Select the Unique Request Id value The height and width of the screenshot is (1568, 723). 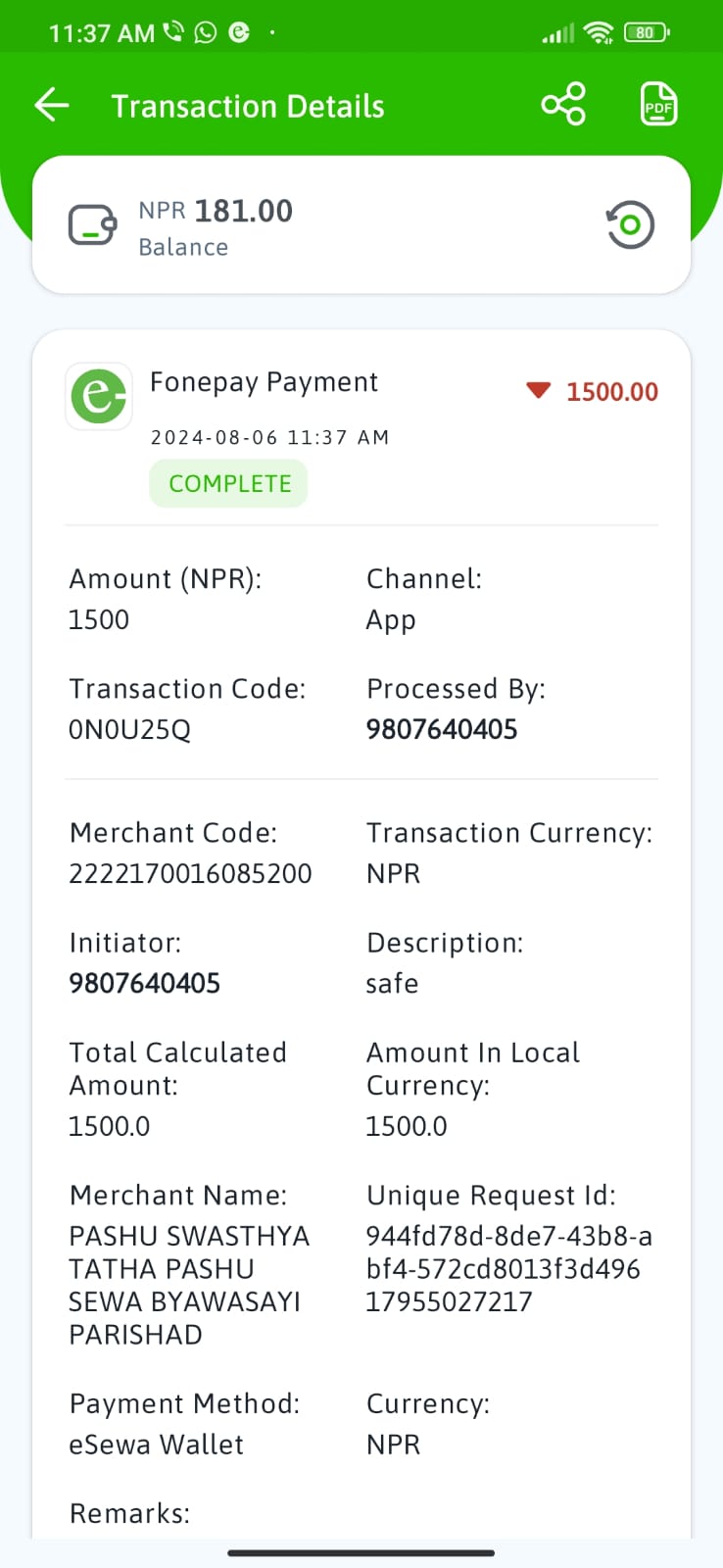(509, 1269)
